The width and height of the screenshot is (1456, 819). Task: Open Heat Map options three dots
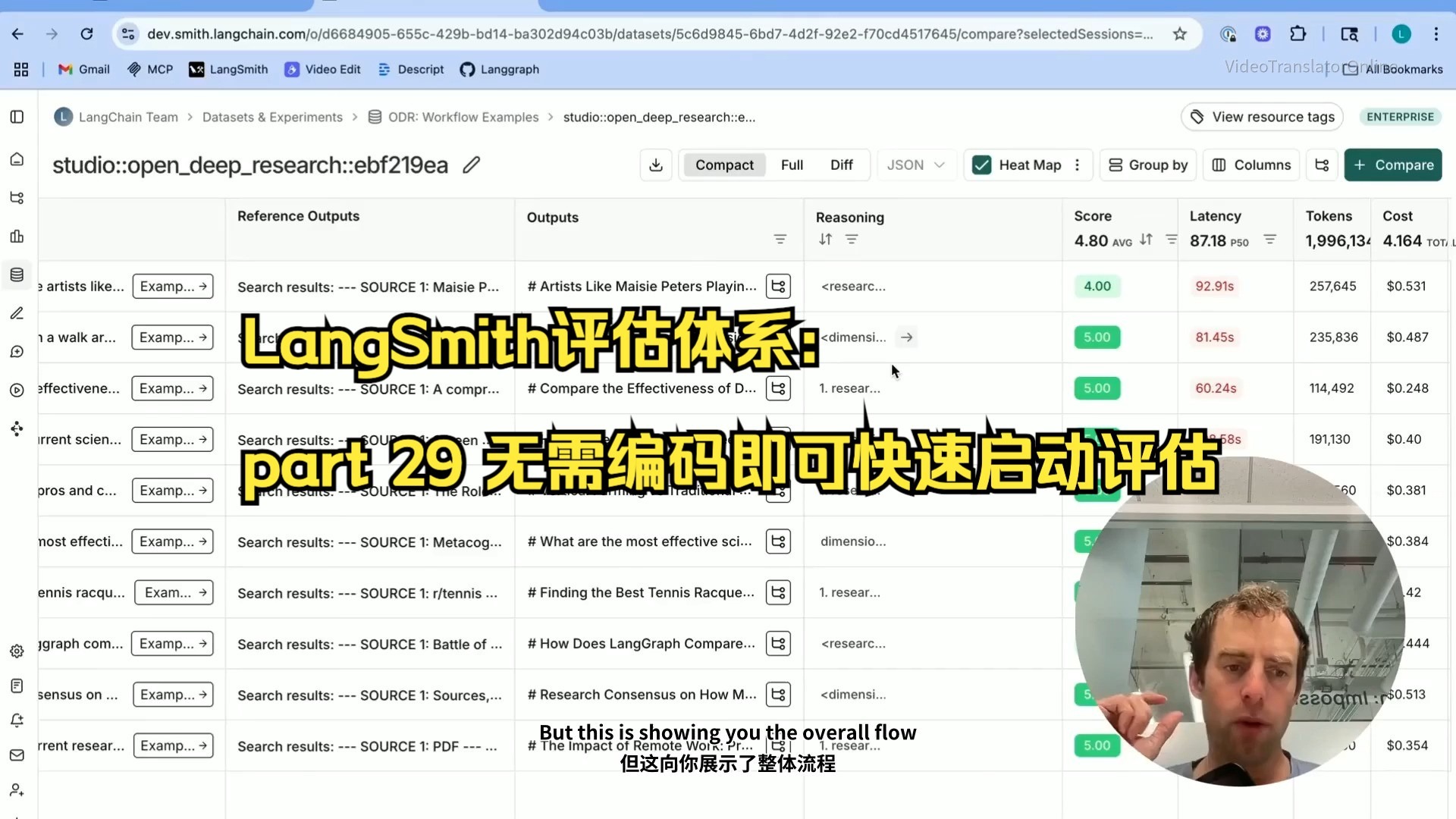[1077, 165]
